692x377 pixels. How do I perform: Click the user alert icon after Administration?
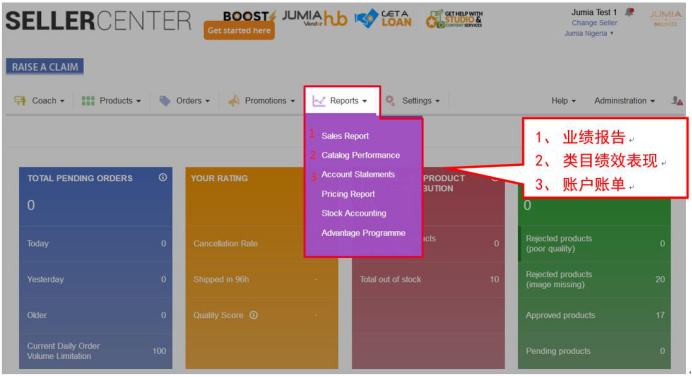677,101
